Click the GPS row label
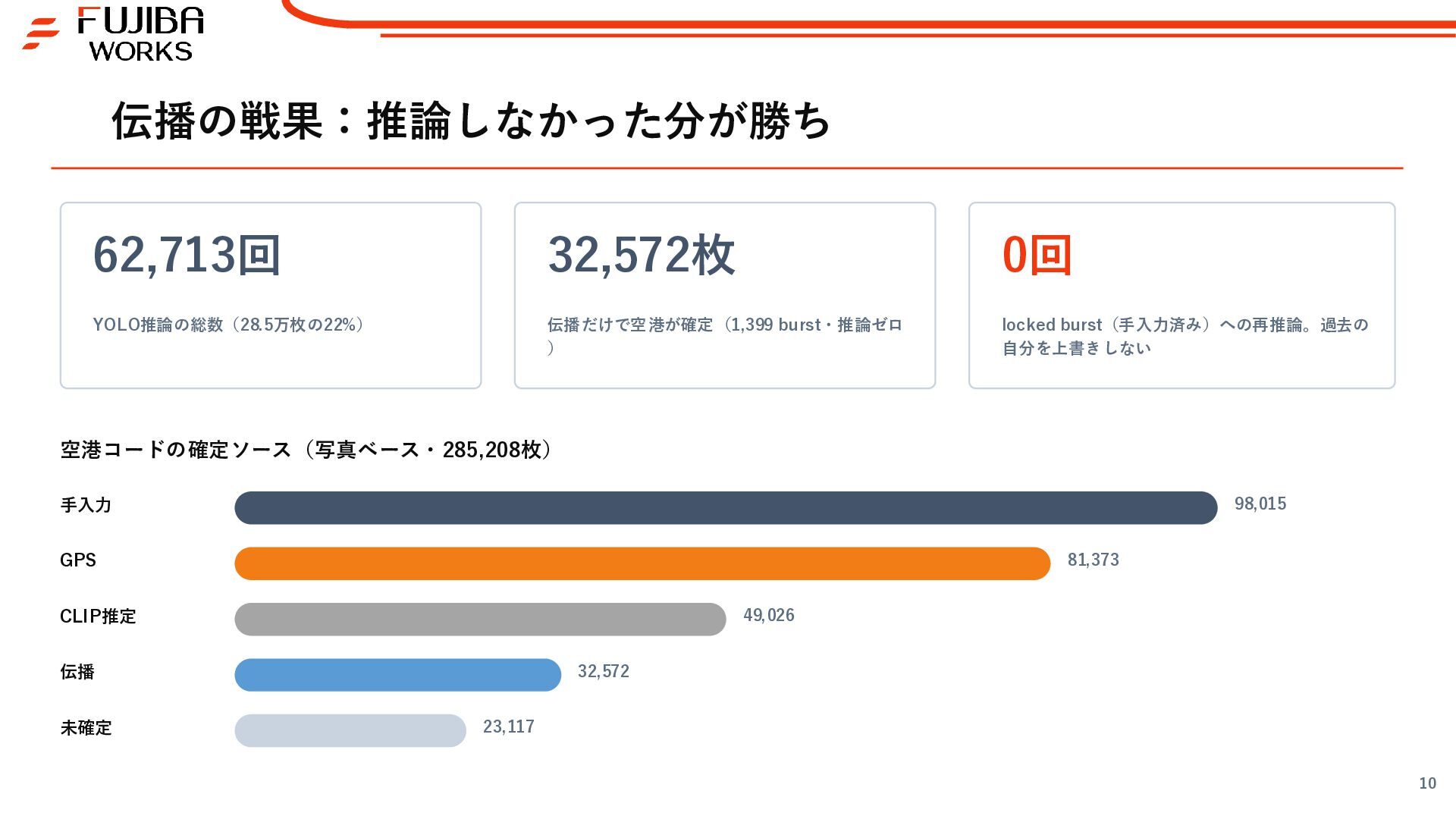This screenshot has height=819, width=1456. 78,560
